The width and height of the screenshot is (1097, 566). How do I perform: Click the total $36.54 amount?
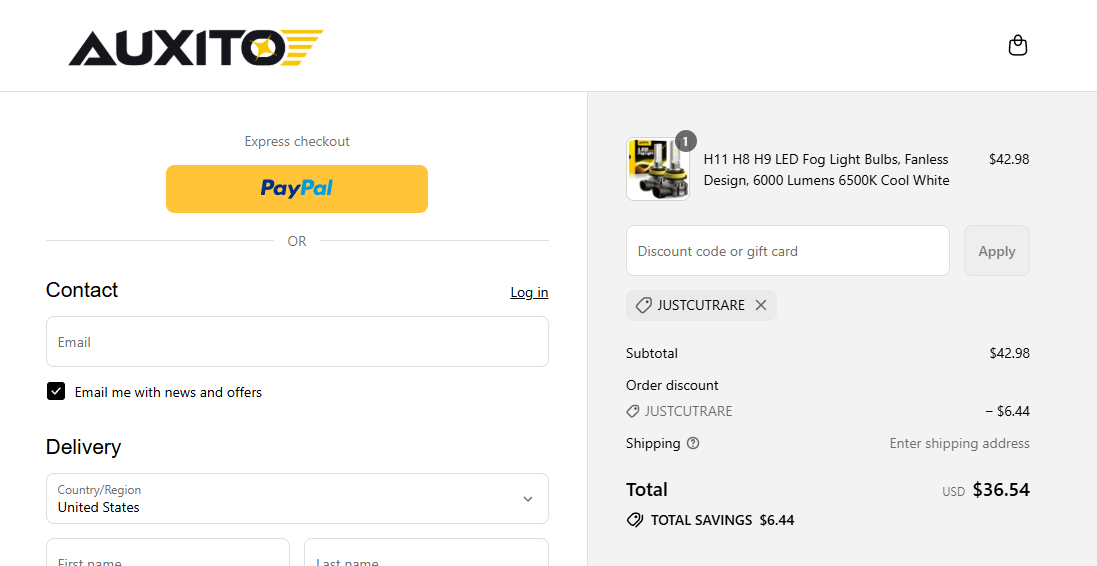[1000, 490]
